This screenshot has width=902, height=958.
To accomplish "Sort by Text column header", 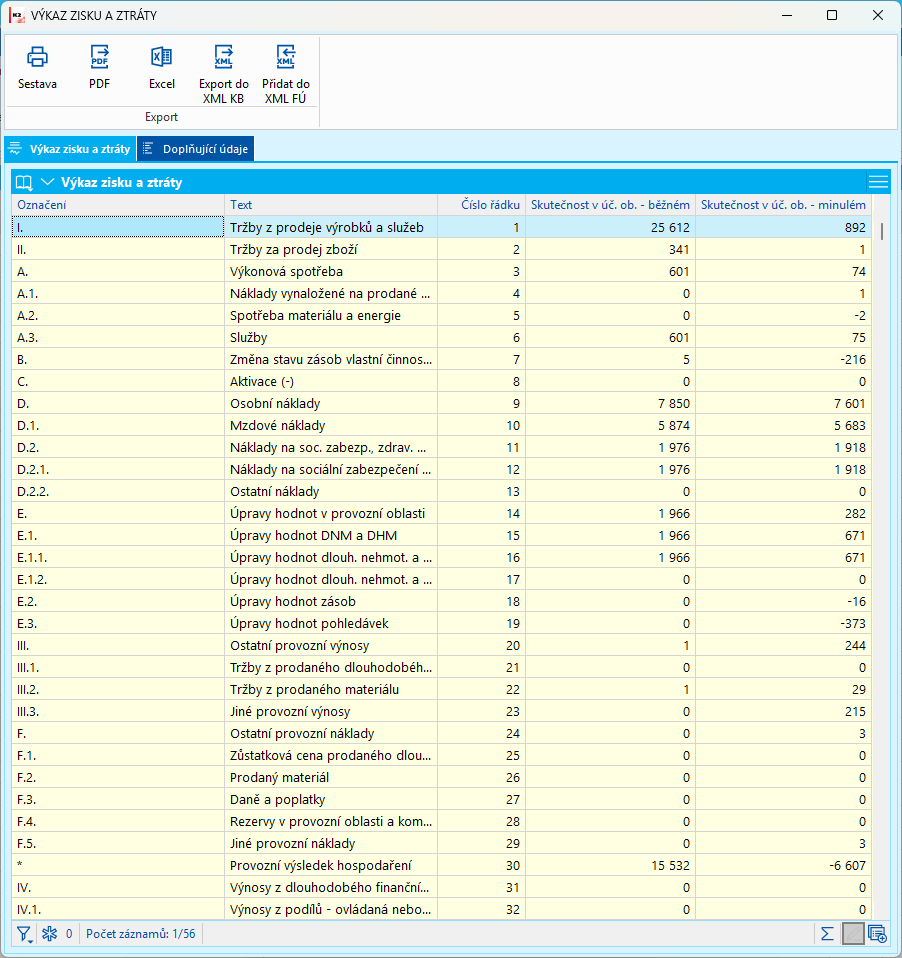I will 331,205.
